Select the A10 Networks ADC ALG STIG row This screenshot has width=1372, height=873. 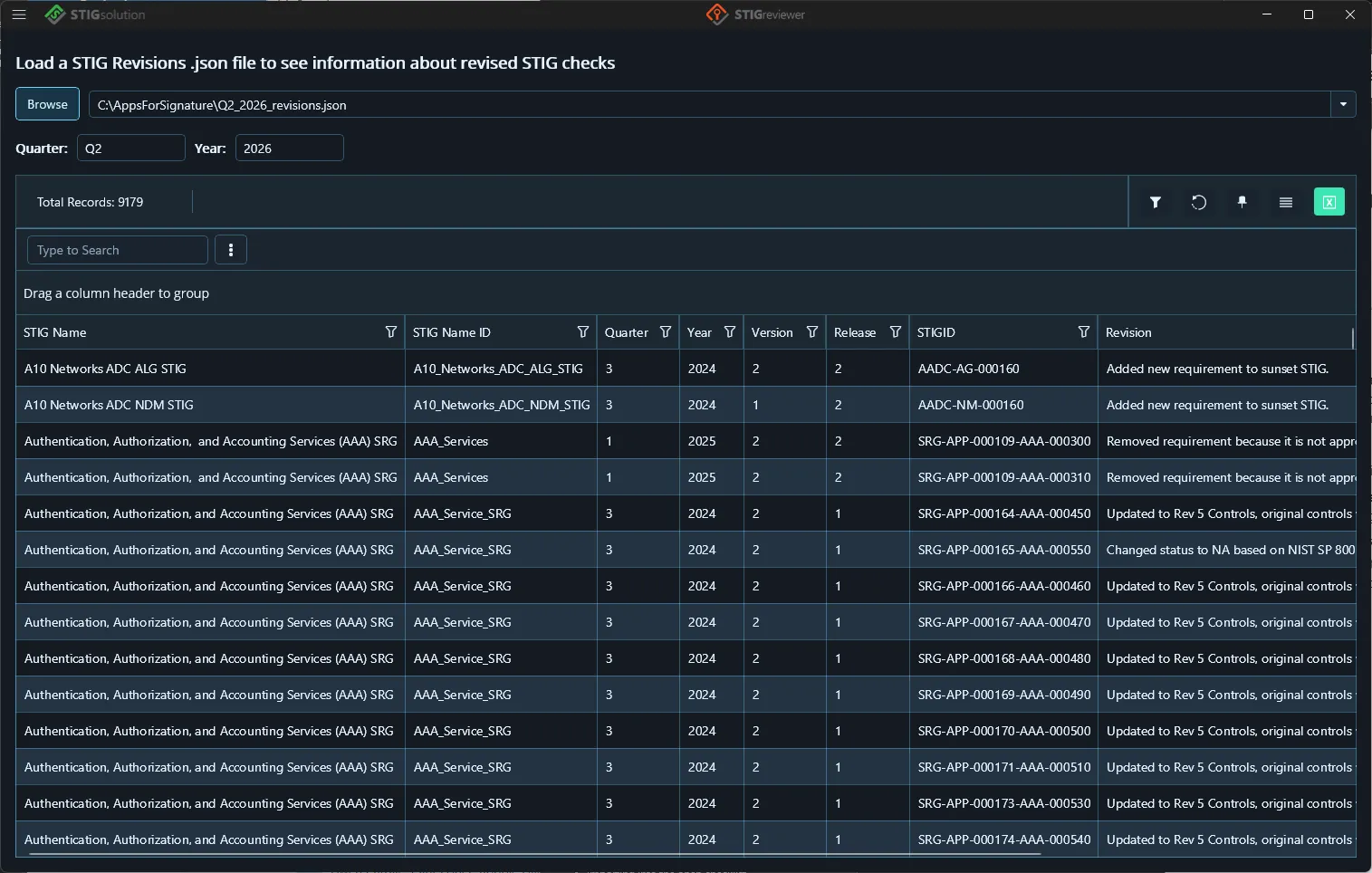[686, 369]
